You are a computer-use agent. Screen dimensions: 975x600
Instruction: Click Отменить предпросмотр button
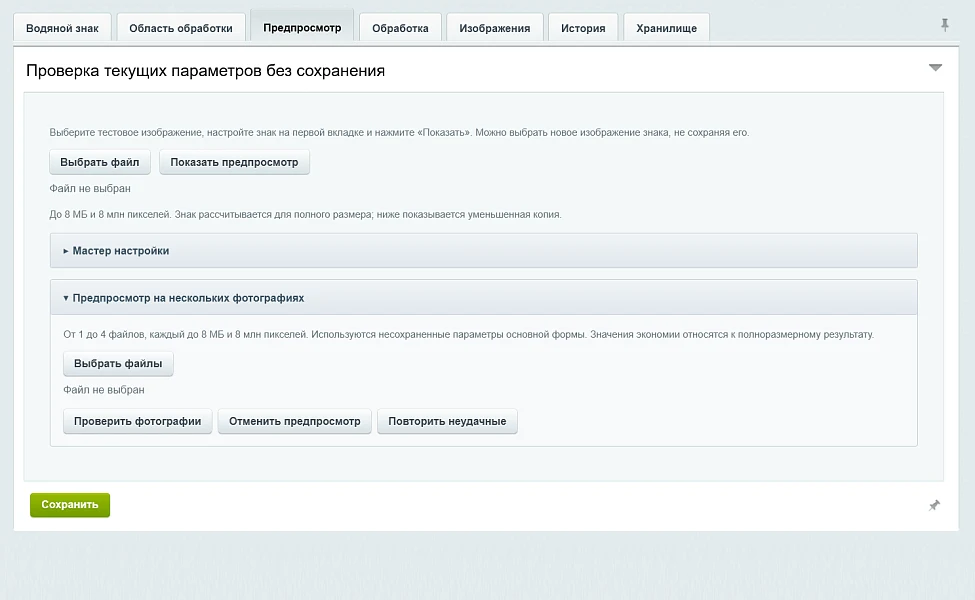[295, 422]
